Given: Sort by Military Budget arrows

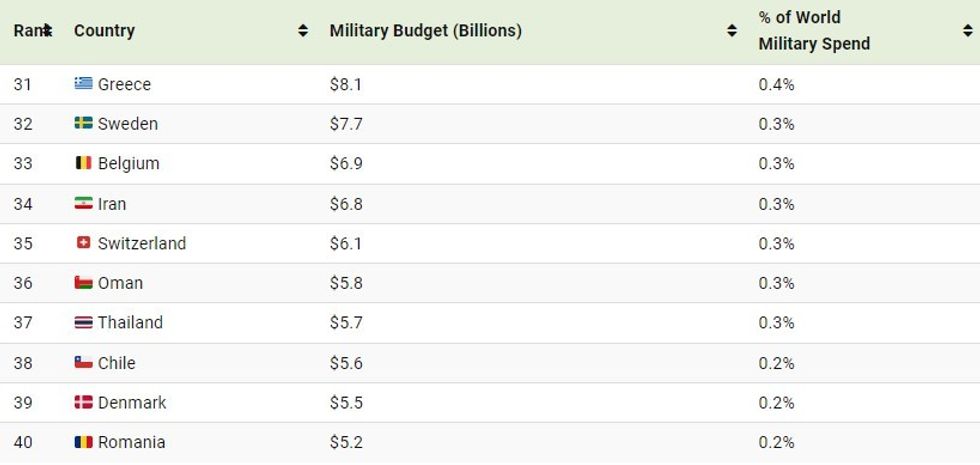Looking at the screenshot, I should (732, 31).
